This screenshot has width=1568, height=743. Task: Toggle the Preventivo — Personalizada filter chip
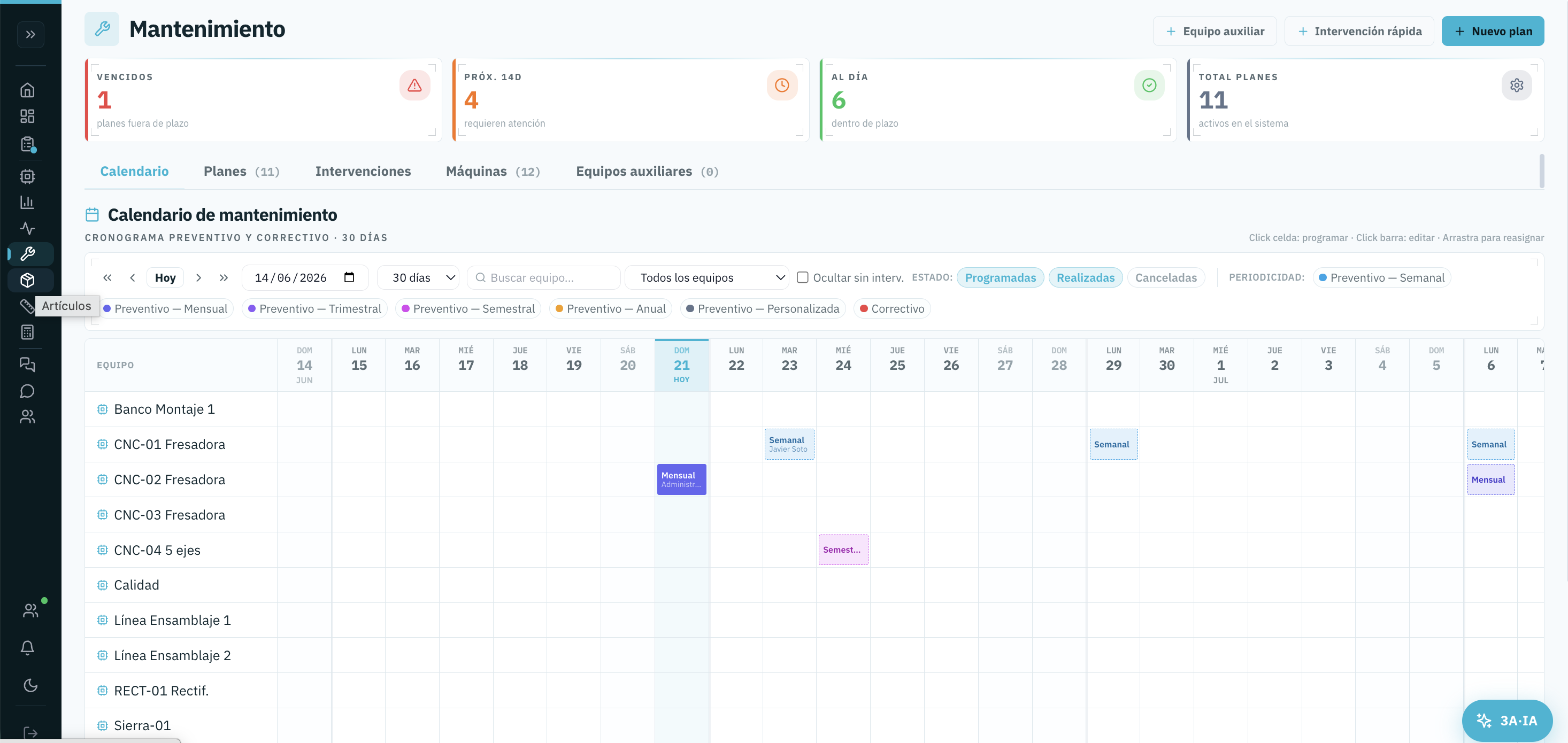763,308
